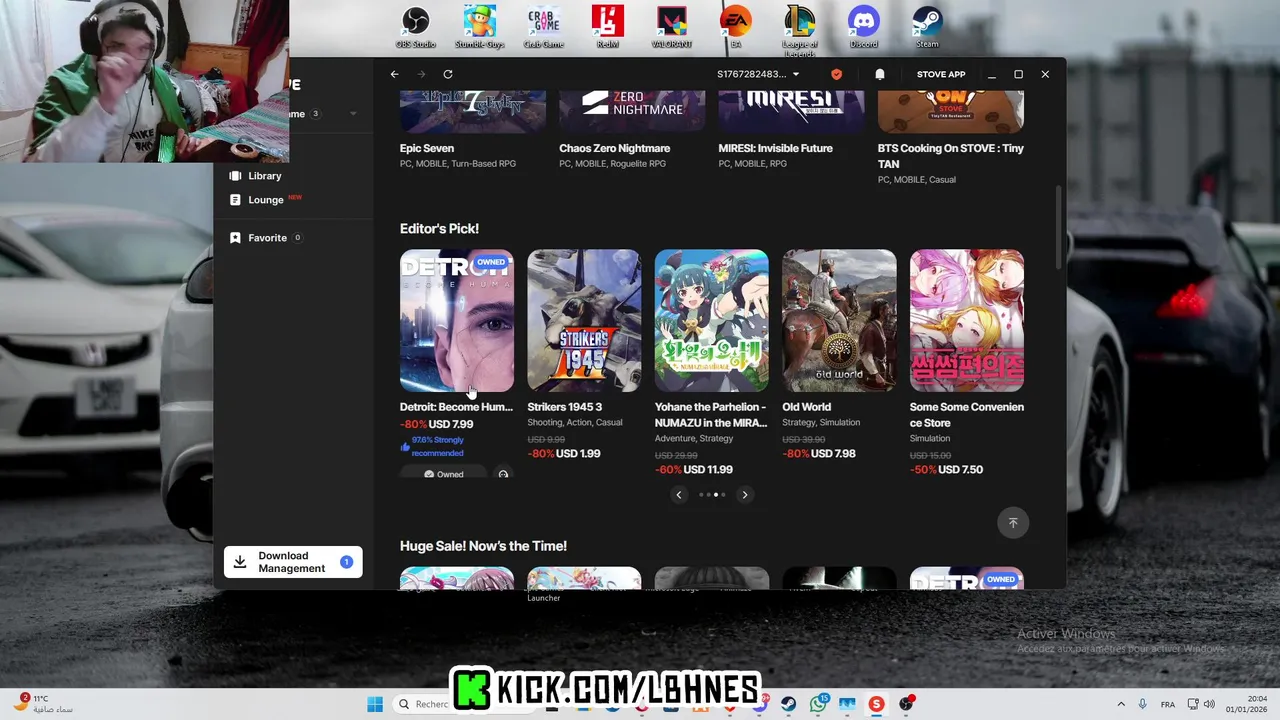This screenshot has height=720, width=1280.
Task: Open Discord desktop shortcut
Action: tap(863, 28)
